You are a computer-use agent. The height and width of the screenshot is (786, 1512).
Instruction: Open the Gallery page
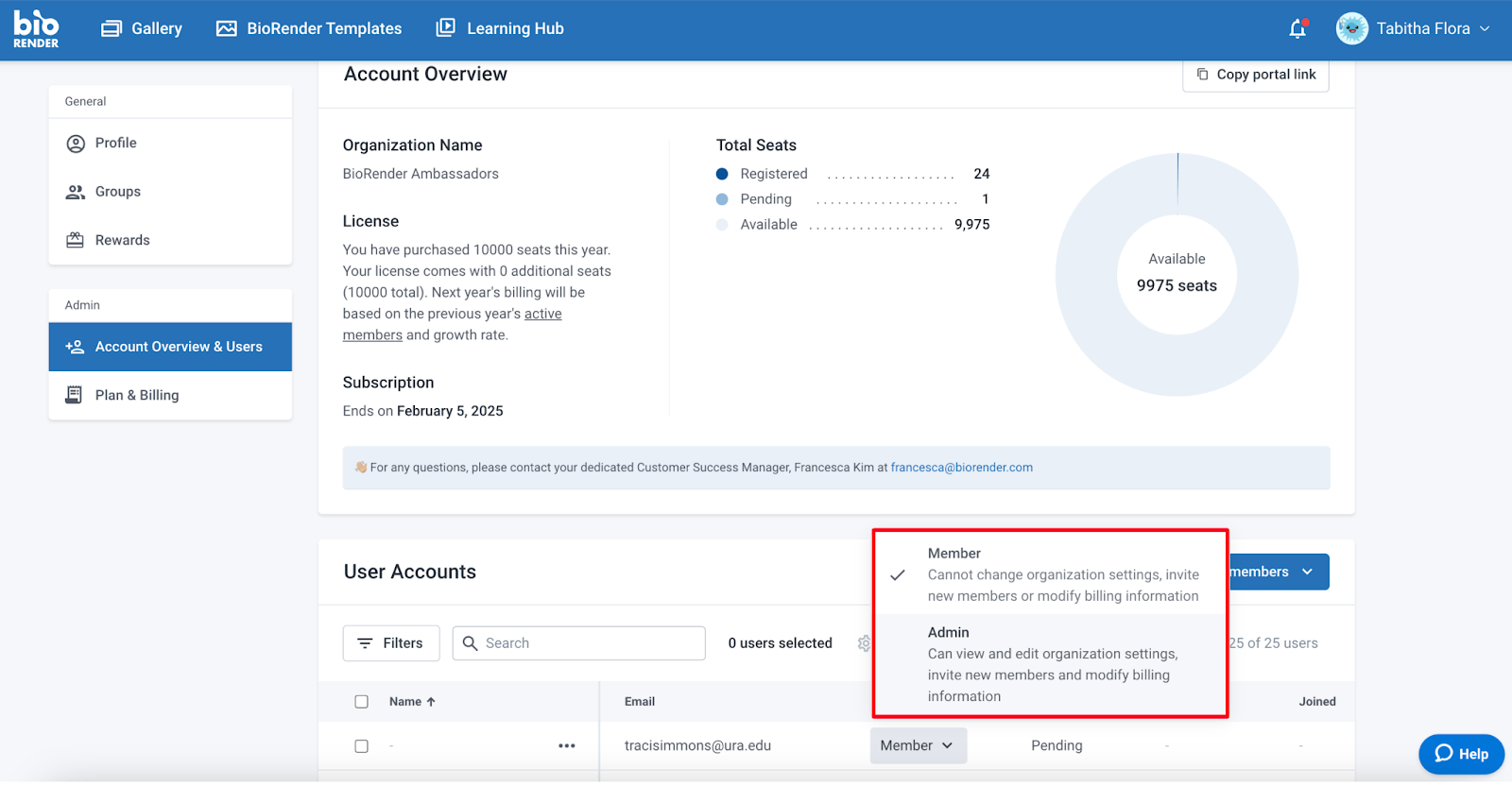point(142,29)
